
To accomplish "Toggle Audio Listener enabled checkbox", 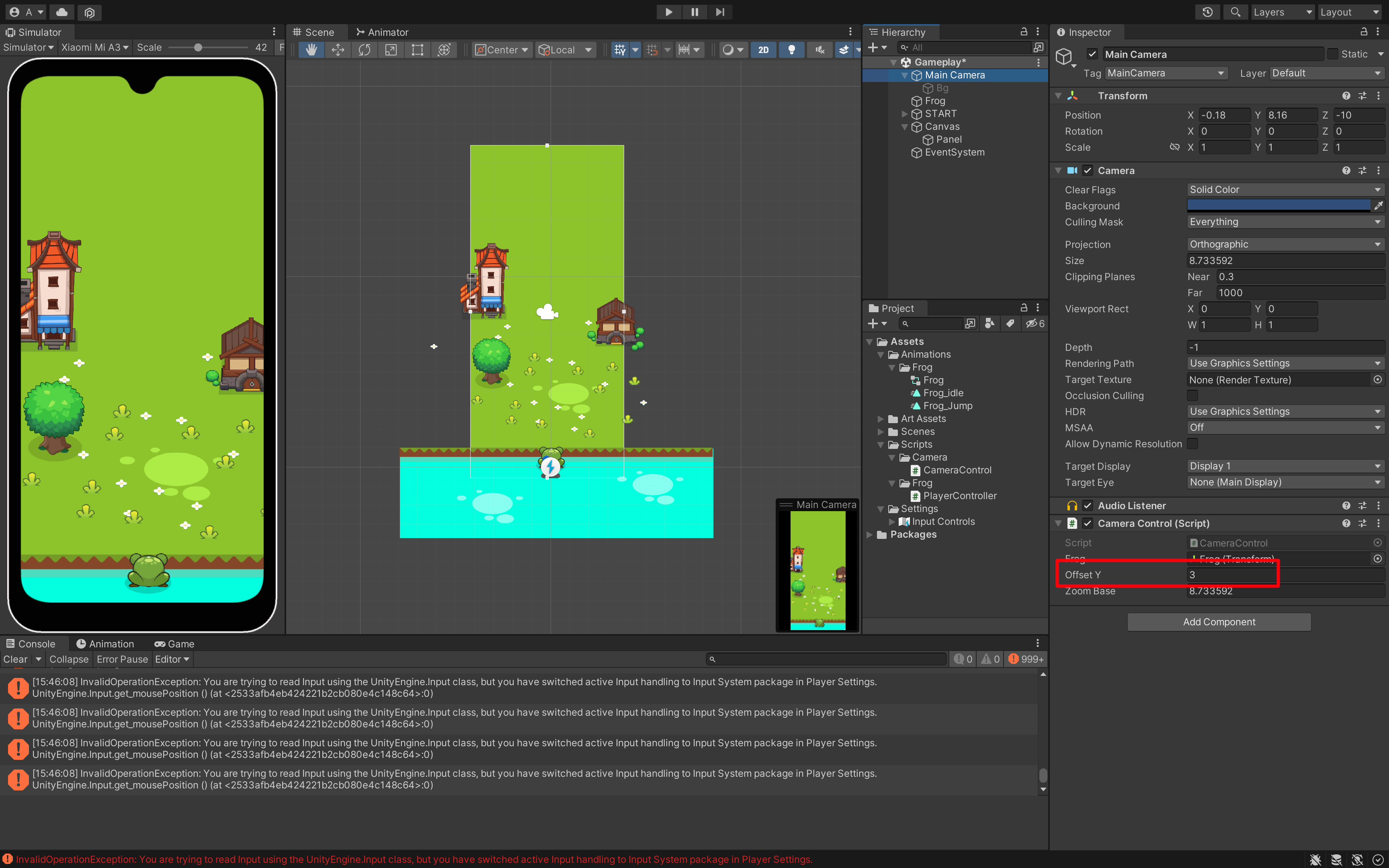I will click(x=1088, y=506).
